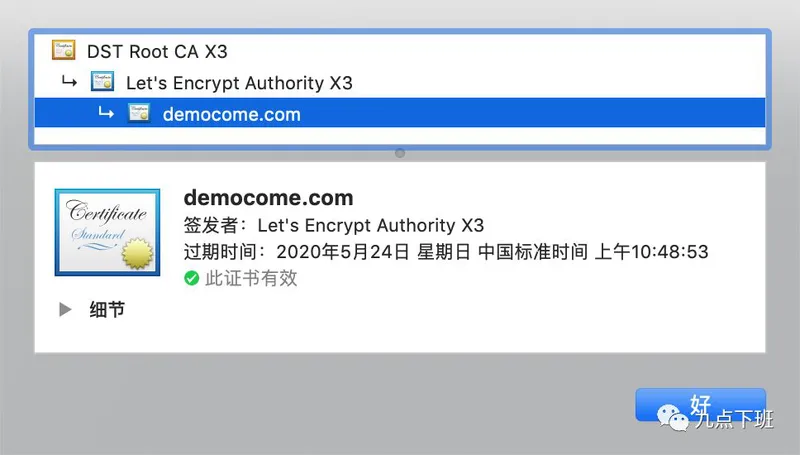800x455 pixels.
Task: Click the bold democome.com title
Action: (268, 197)
